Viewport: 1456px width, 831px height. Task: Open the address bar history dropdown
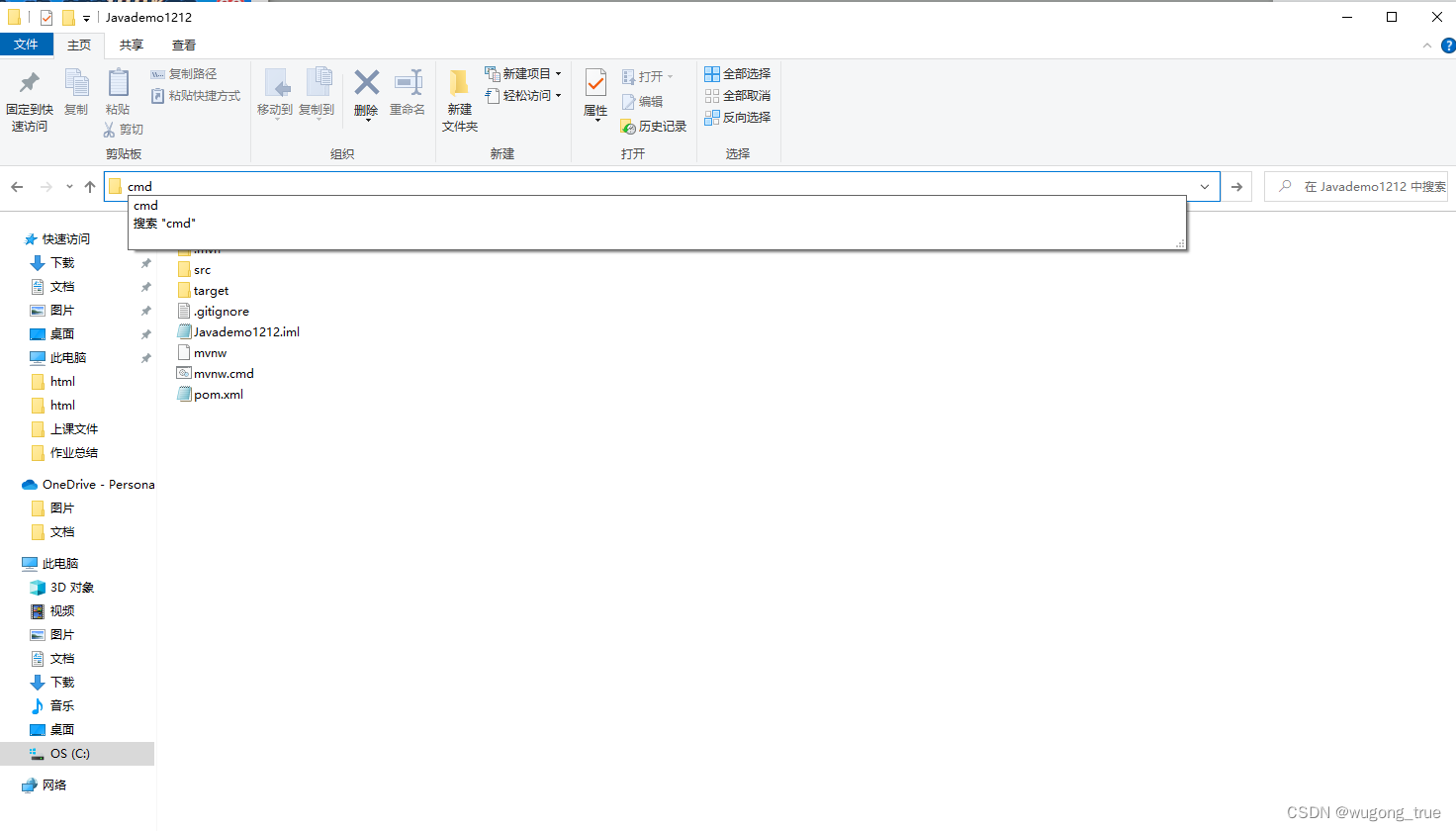click(1204, 186)
